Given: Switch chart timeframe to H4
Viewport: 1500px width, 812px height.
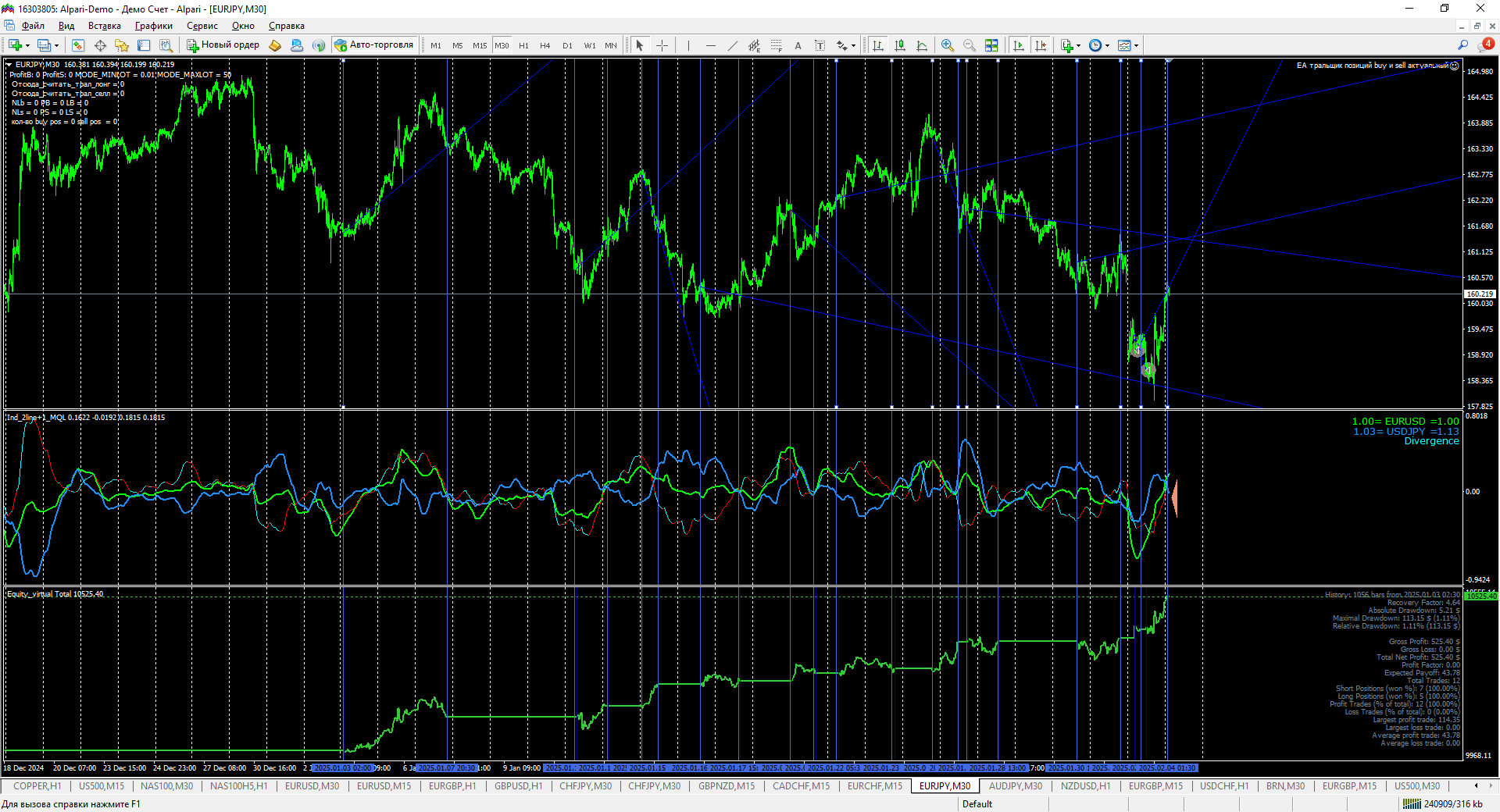Looking at the screenshot, I should pyautogui.click(x=545, y=45).
